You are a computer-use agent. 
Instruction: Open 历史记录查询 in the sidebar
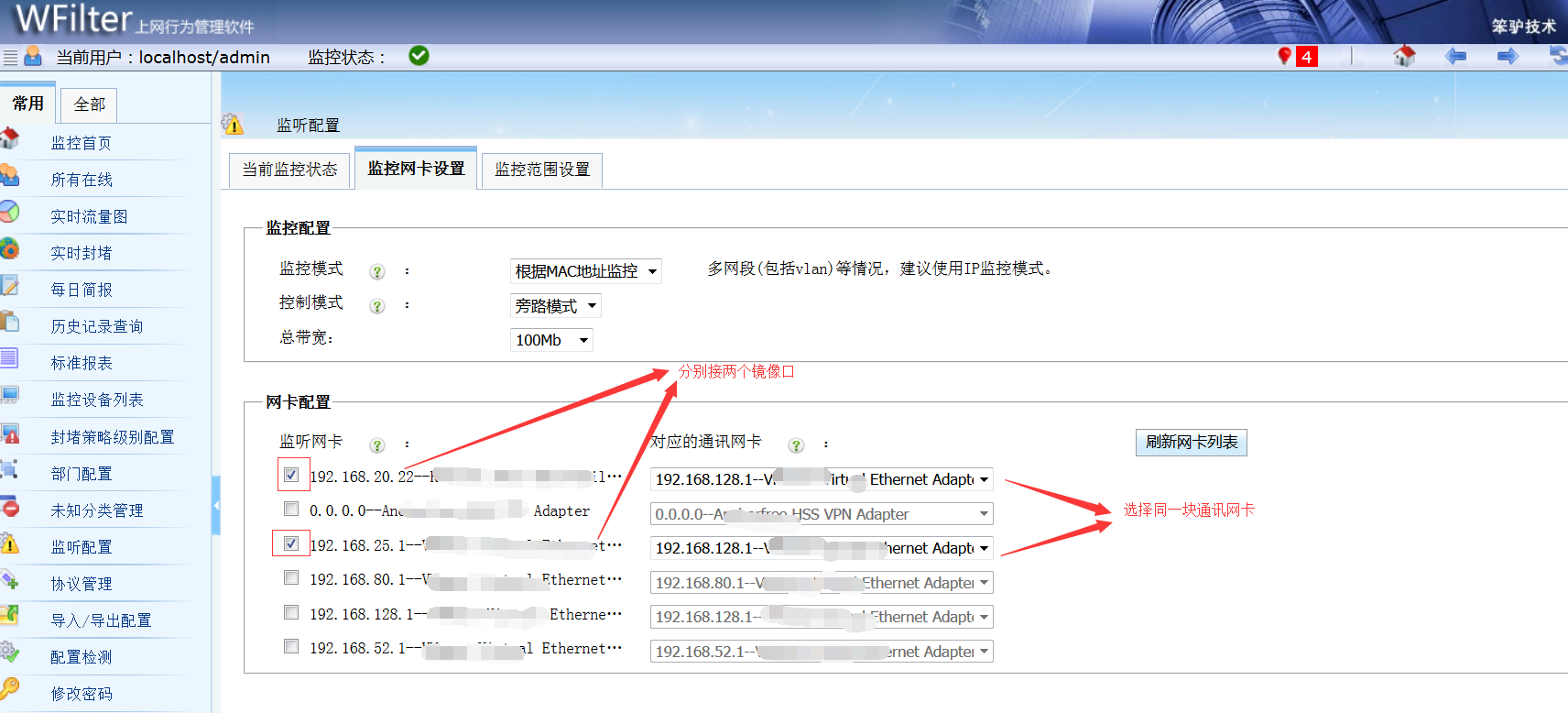click(96, 326)
